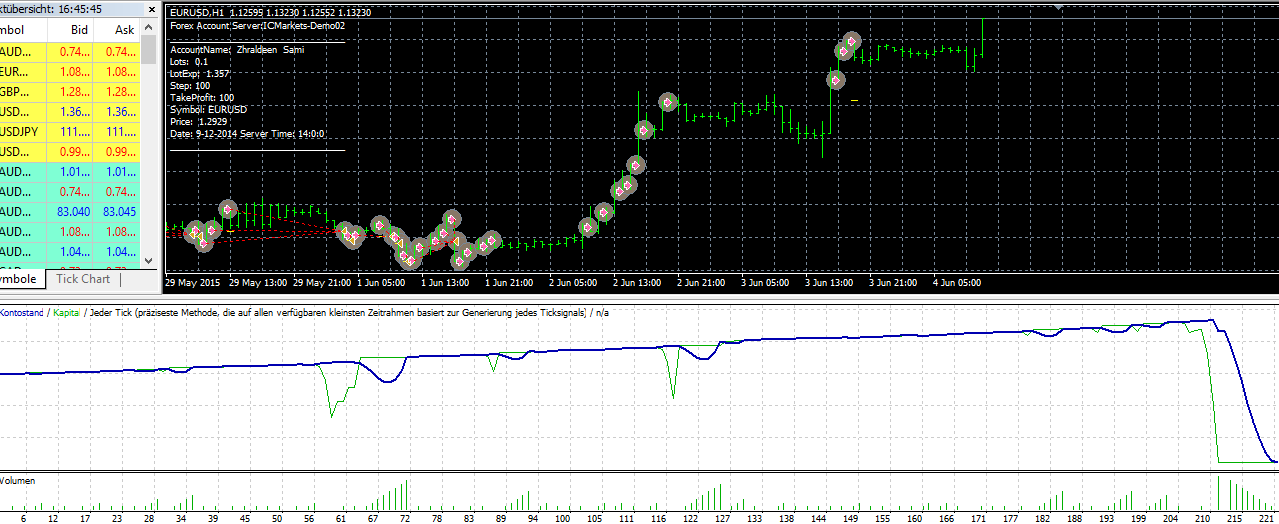Select the GBP... symbol row

pos(70,92)
